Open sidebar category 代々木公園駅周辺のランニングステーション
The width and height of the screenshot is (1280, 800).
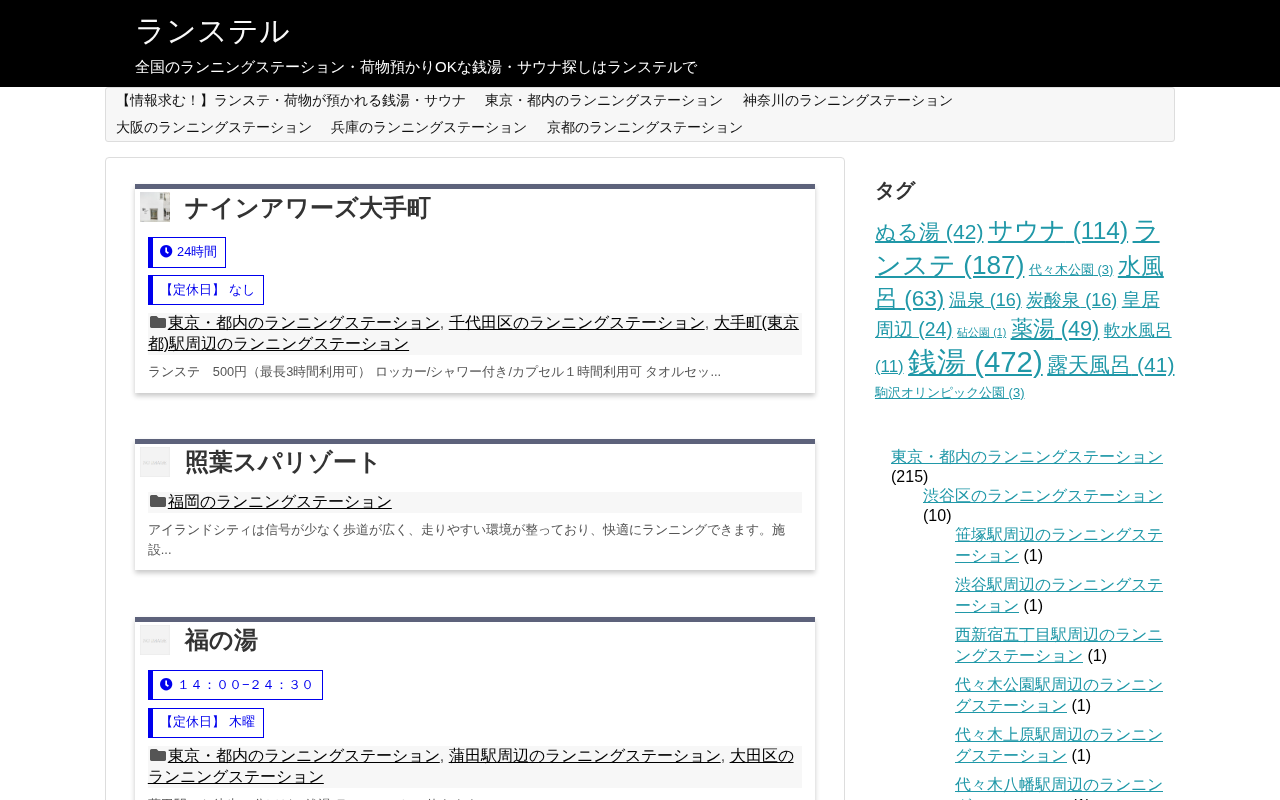1059,695
